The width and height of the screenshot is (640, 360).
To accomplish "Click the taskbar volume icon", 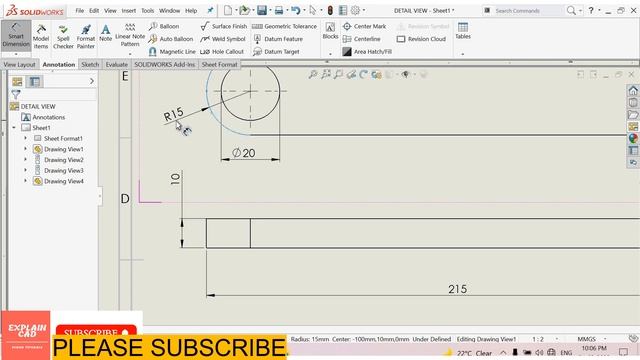I will [539, 353].
